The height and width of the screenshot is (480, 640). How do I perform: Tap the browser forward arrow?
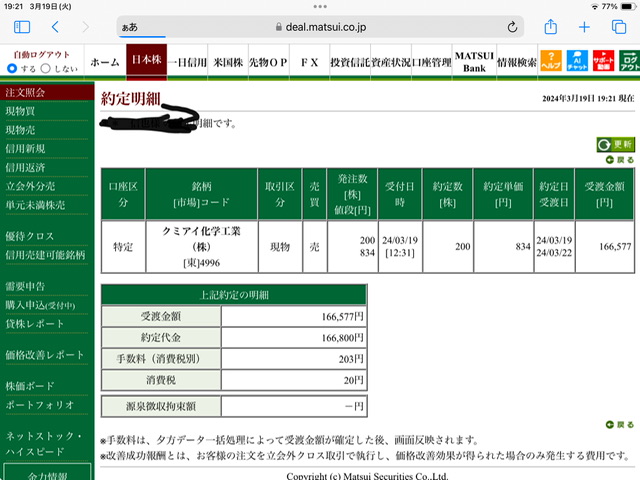click(85, 27)
